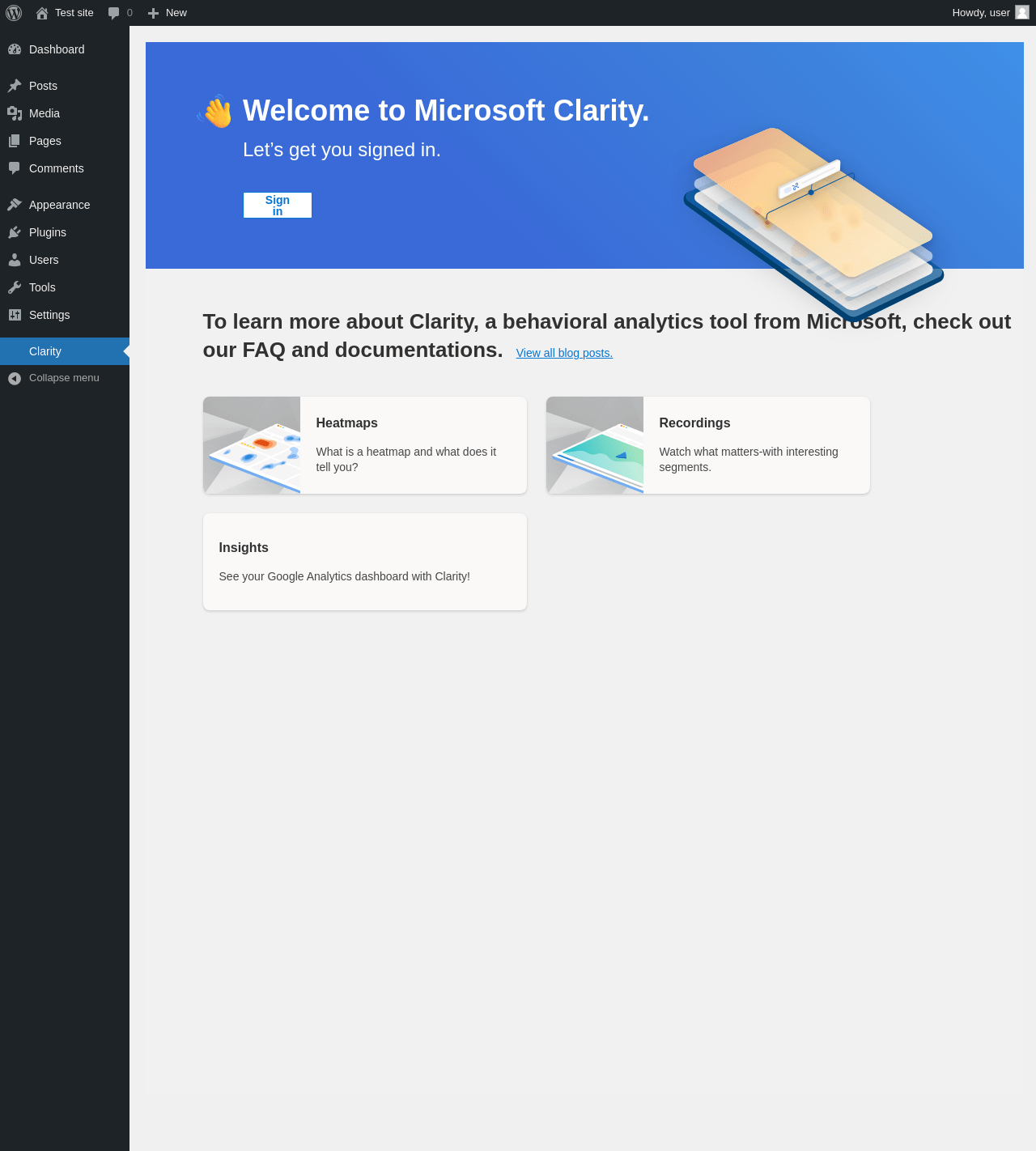1036x1151 pixels.
Task: Click the Tools wrench icon
Action: pos(15,287)
